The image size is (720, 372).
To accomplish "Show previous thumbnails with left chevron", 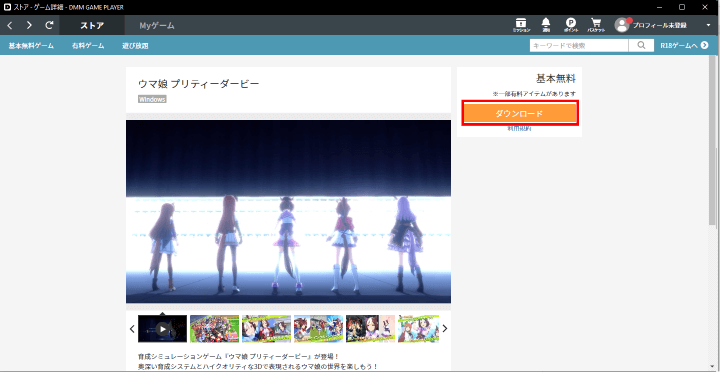I will (132, 329).
